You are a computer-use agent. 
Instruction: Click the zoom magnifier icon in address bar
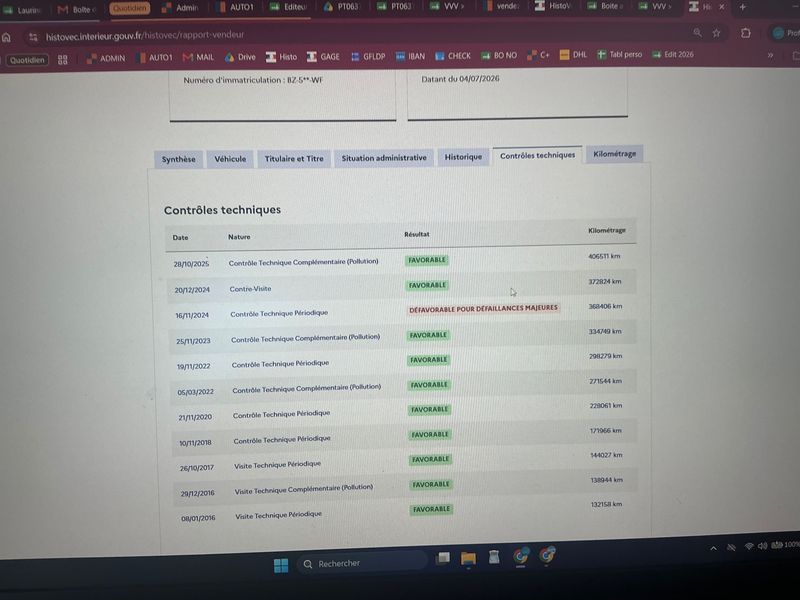tap(697, 33)
